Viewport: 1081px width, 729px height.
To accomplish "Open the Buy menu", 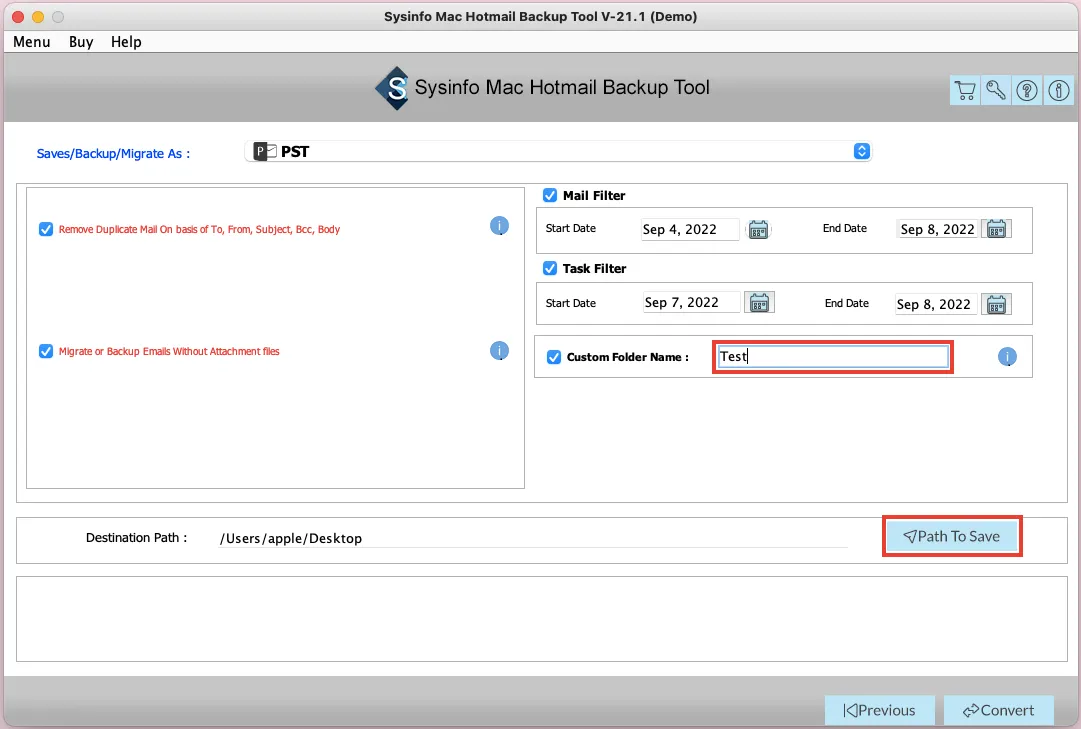I will pyautogui.click(x=81, y=41).
